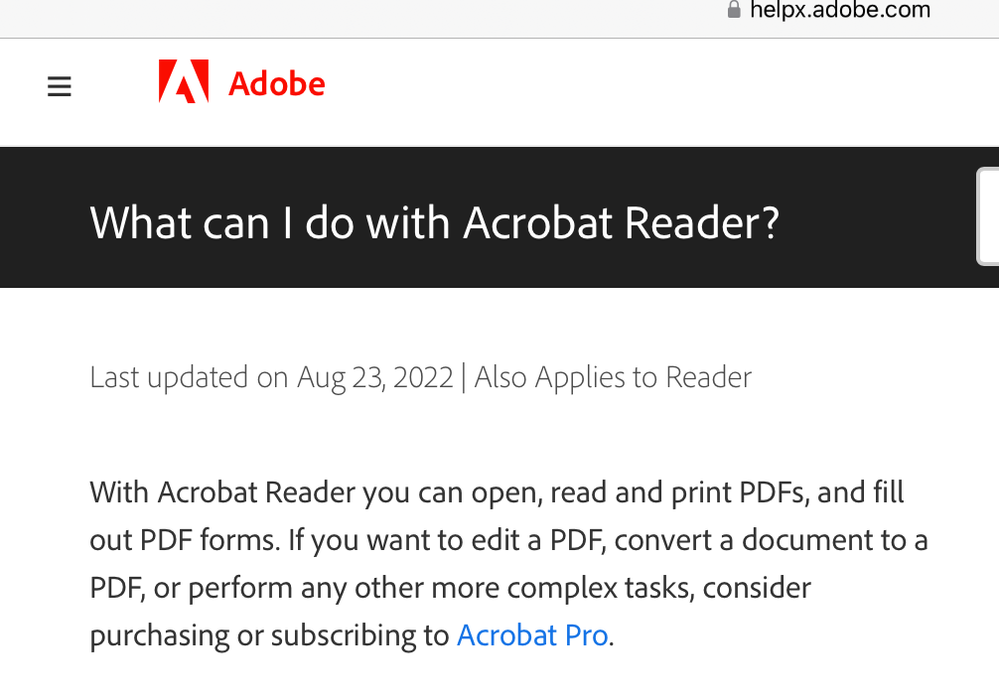Click the white box at banner's right edge
Screen dimensions: 999x690
pos(988,217)
